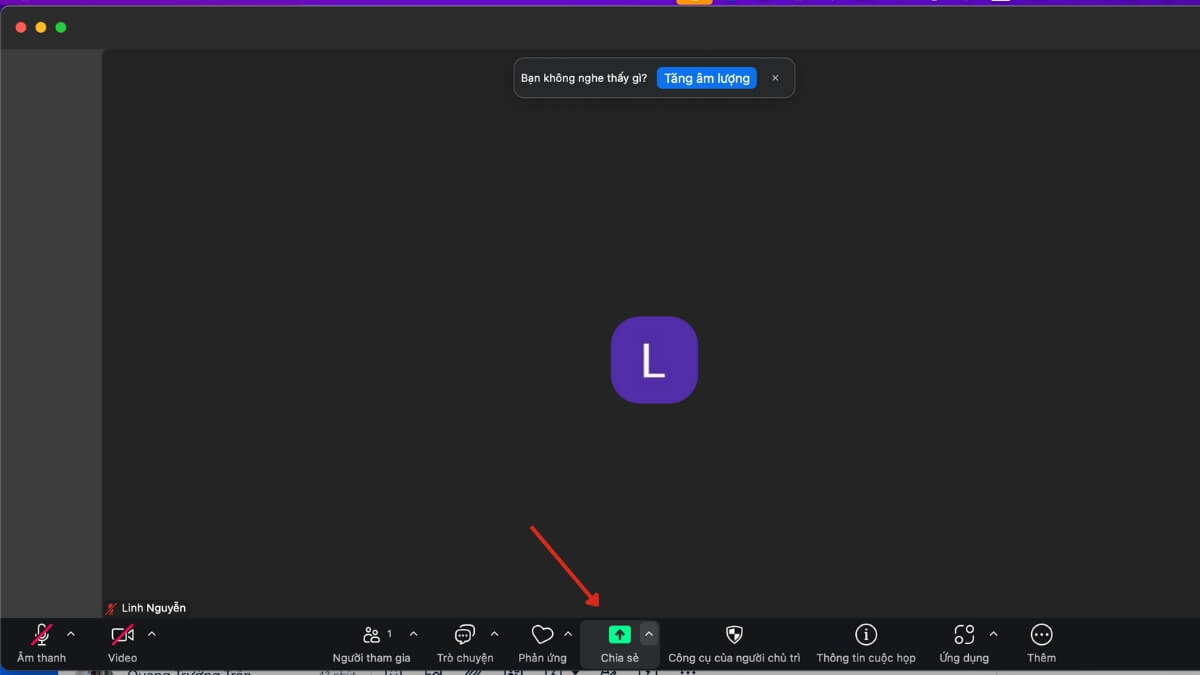Image resolution: width=1200 pixels, height=675 pixels.
Task: Dismiss the 'Bạn không nghe thấy gì?' notification
Action: pos(775,78)
